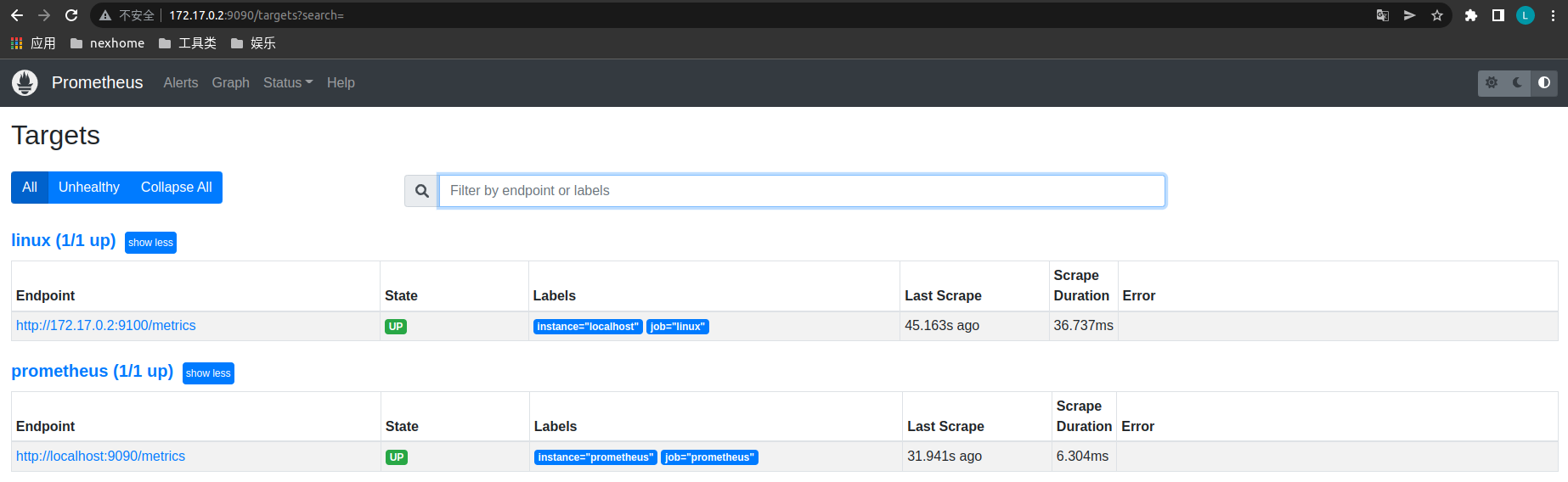Image resolution: width=1568 pixels, height=482 pixels.
Task: Focus the Filter by endpoint or labels field
Action: (x=801, y=191)
